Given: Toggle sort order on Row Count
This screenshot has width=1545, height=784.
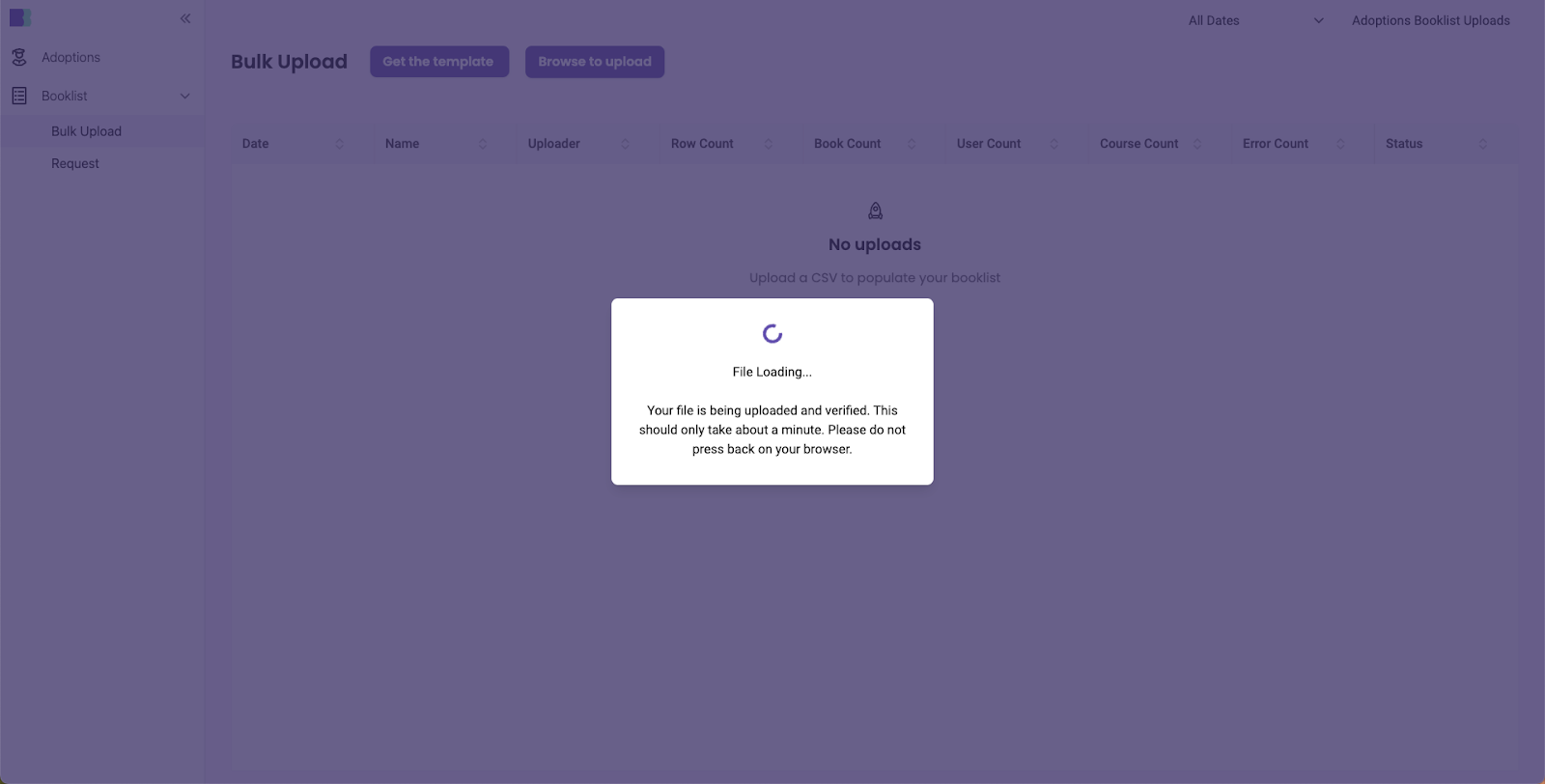Looking at the screenshot, I should pyautogui.click(x=768, y=144).
